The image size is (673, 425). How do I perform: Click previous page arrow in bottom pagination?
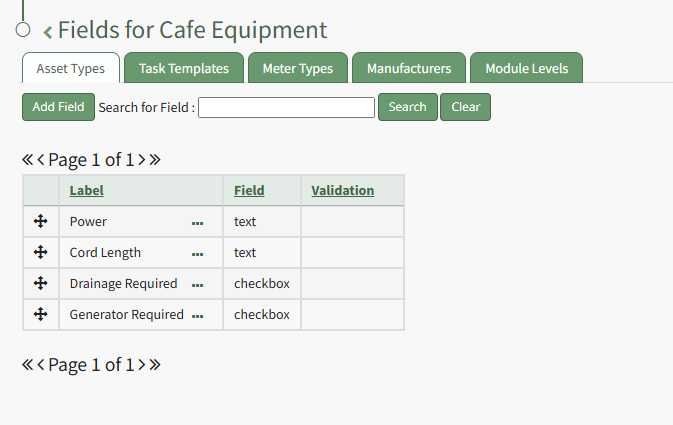click(41, 365)
